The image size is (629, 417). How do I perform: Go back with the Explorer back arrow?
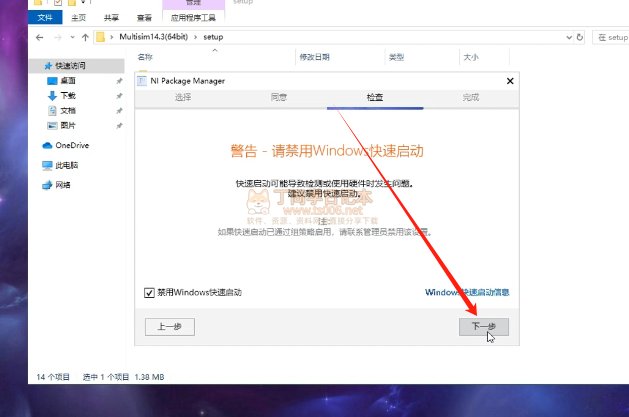(x=39, y=37)
